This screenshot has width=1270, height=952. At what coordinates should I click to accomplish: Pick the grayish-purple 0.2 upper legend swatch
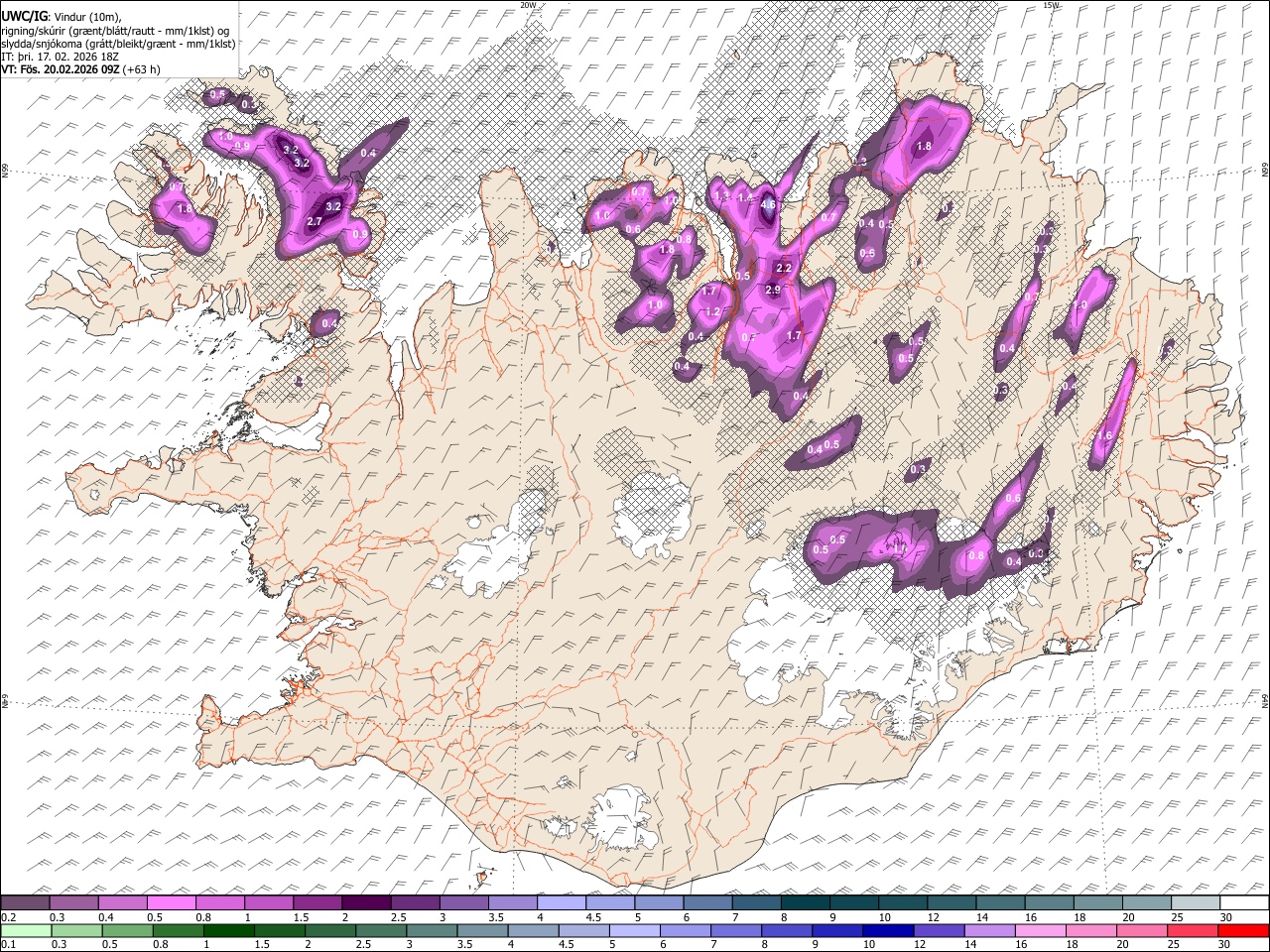point(25,902)
